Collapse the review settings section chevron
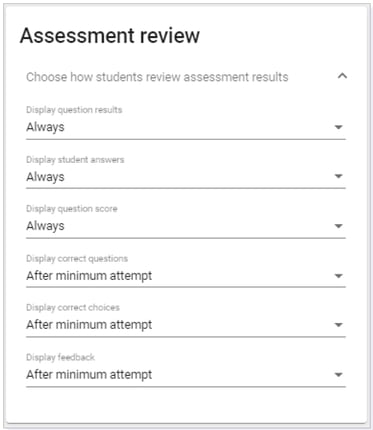 [x=342, y=76]
